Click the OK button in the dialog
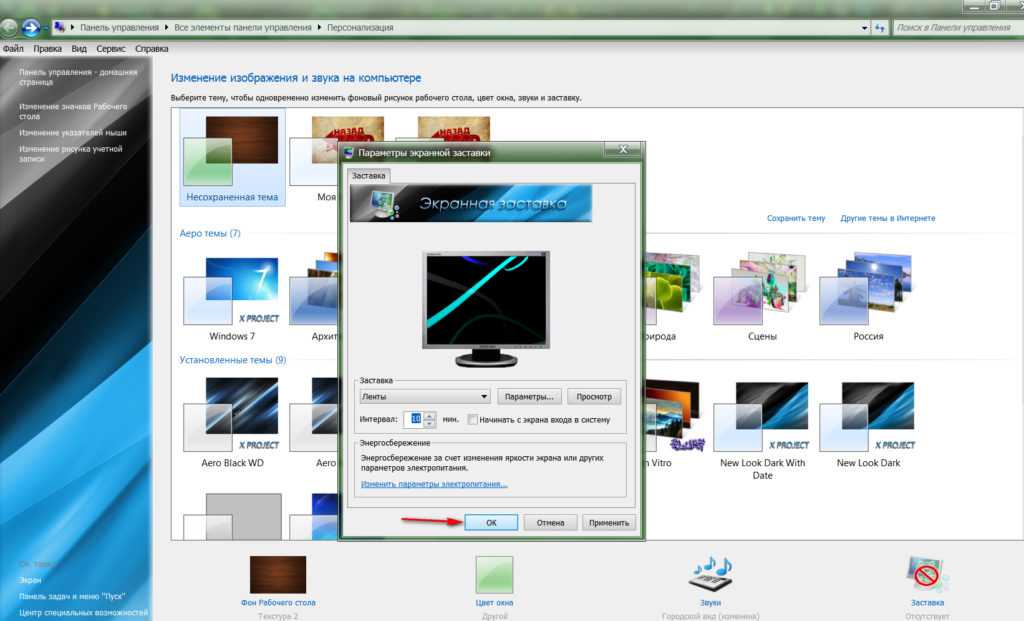This screenshot has width=1024, height=621. (490, 522)
